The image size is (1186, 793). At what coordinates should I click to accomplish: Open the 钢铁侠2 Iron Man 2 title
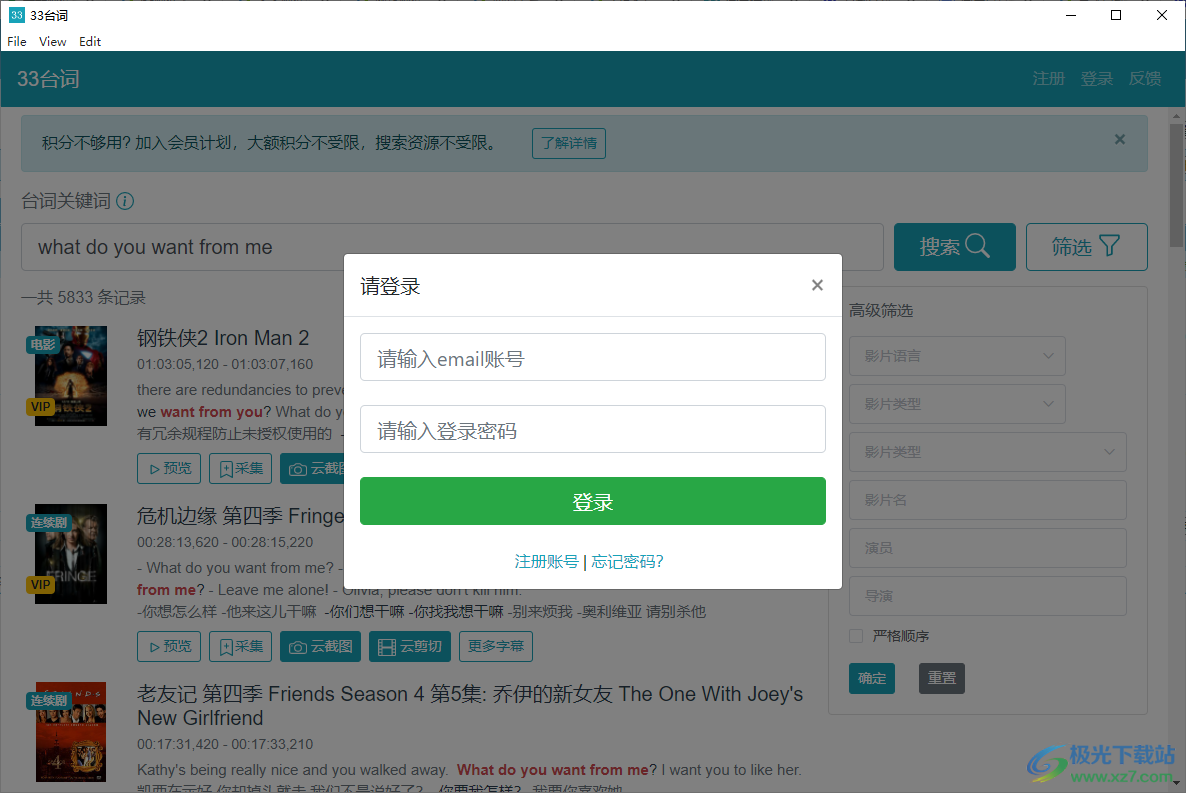tap(223, 337)
